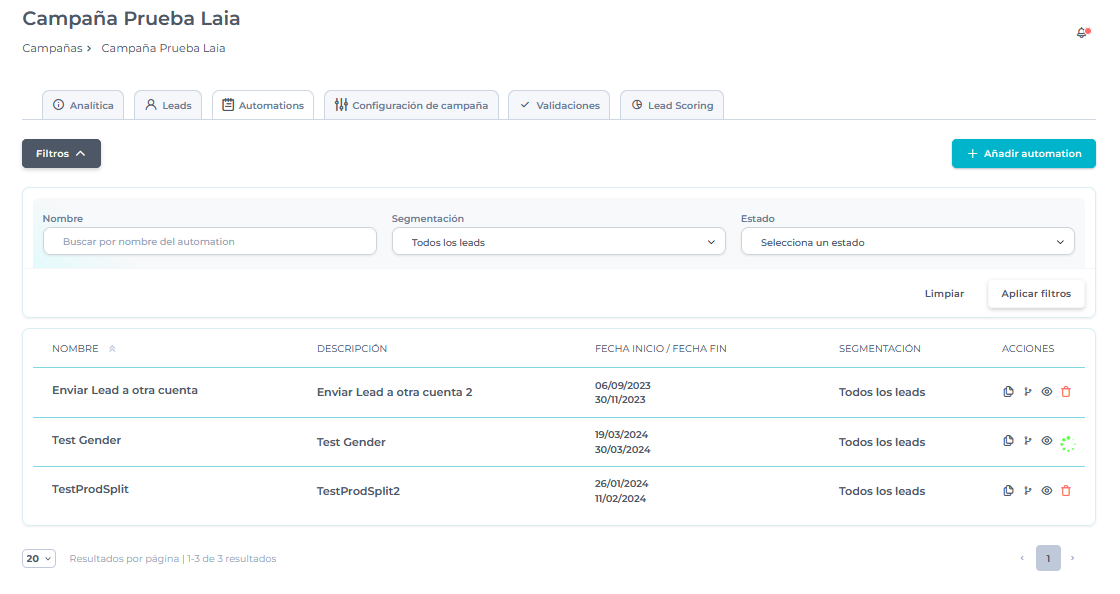Expand the 'Selecciona un estado' dropdown
1120x594 pixels.
(x=907, y=242)
